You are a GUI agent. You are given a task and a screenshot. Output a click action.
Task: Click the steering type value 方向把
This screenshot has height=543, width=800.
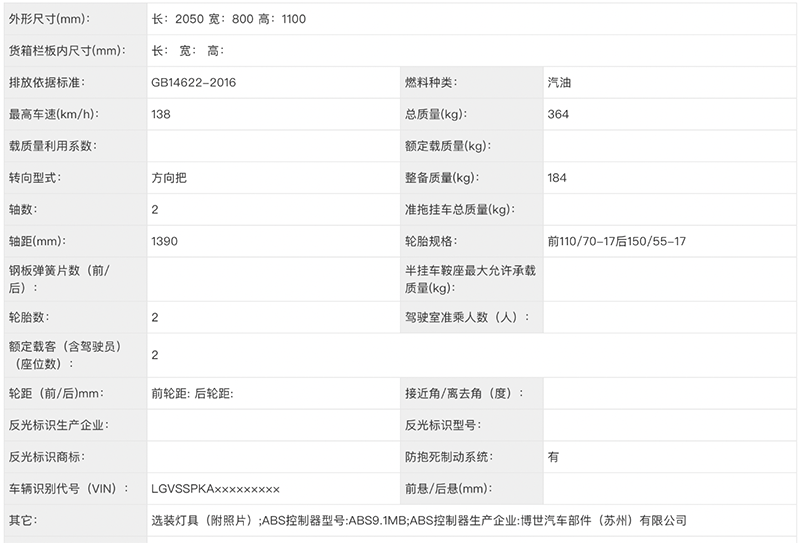point(169,178)
